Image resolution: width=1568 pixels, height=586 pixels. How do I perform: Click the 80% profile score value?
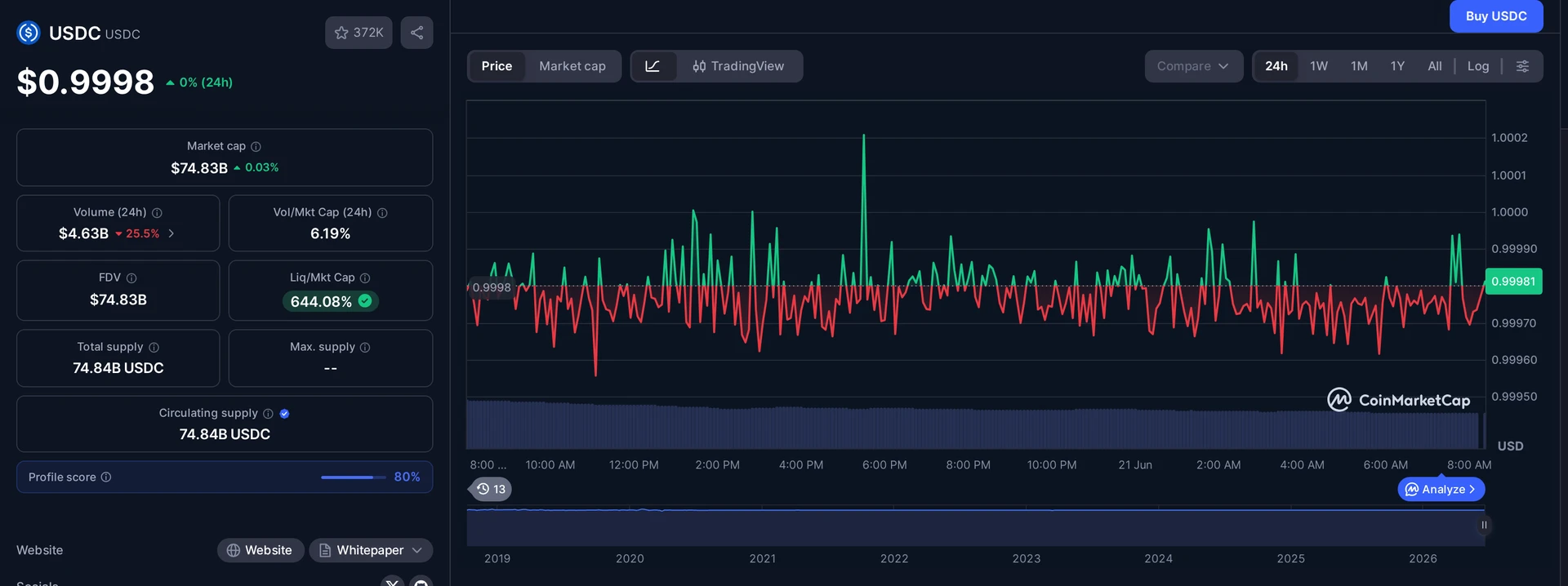coord(407,477)
